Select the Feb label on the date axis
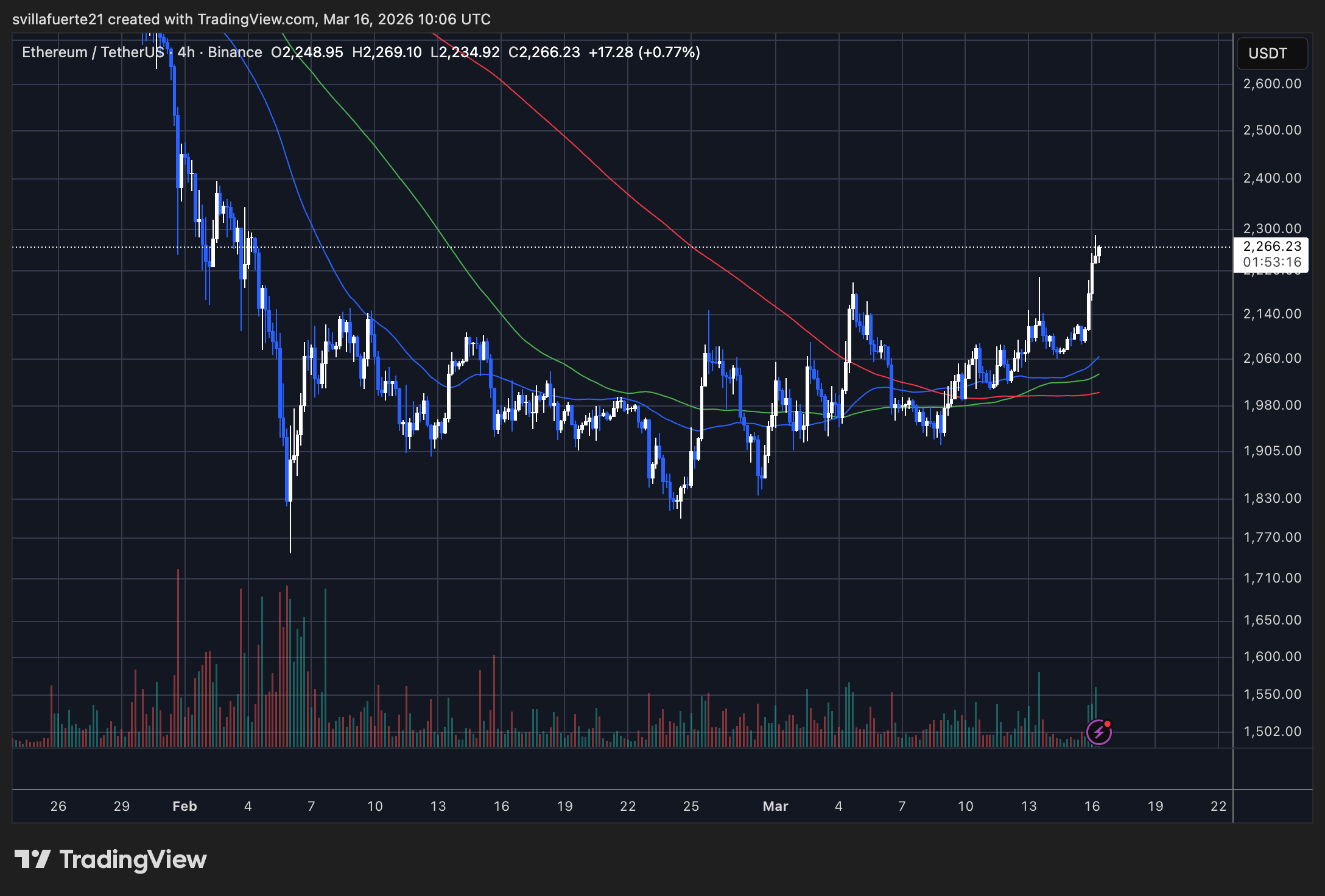Viewport: 1325px width, 896px height. pos(184,805)
